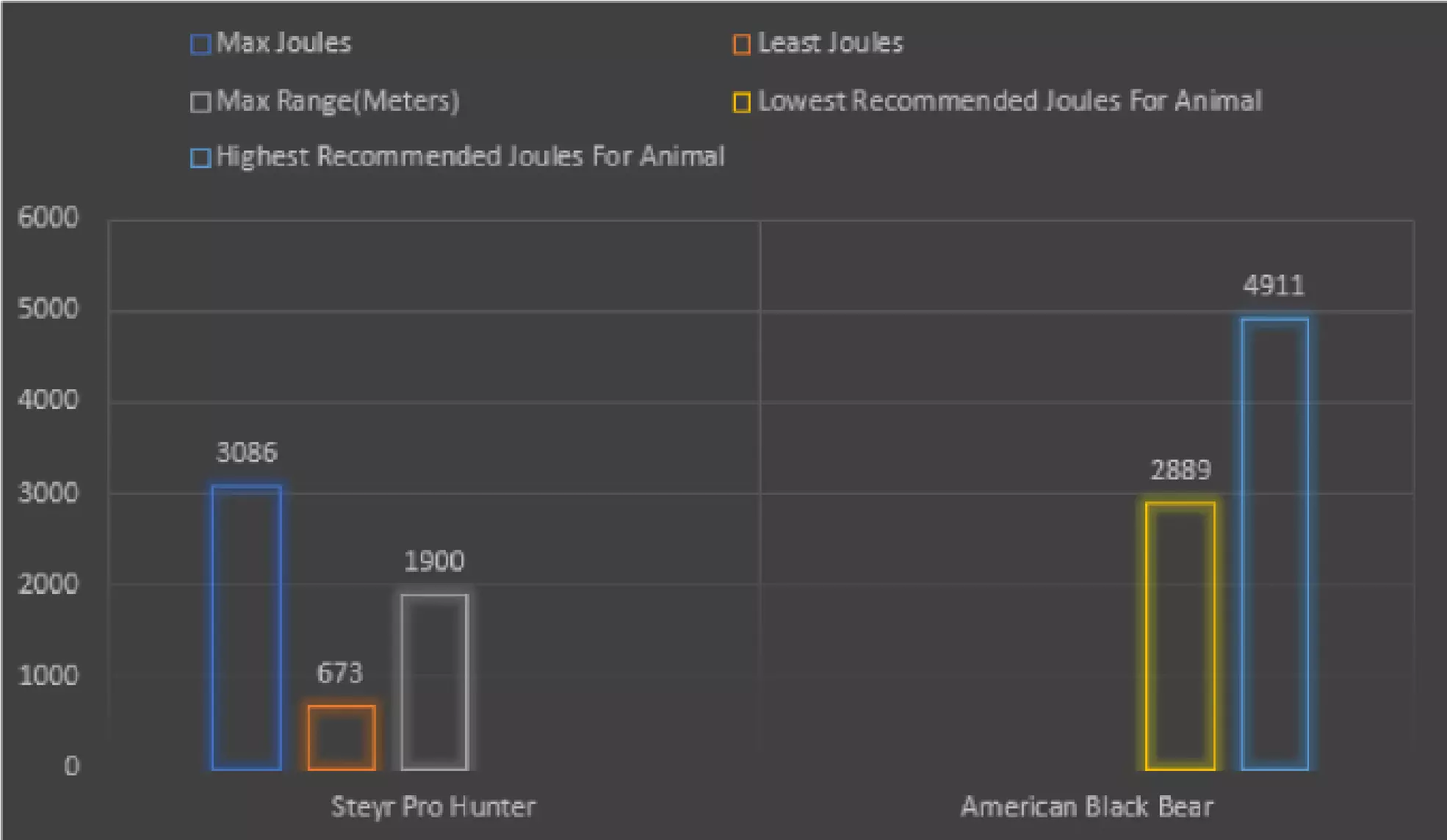1447x840 pixels.
Task: Click the Max Range(Meters) legend text
Action: coord(338,101)
